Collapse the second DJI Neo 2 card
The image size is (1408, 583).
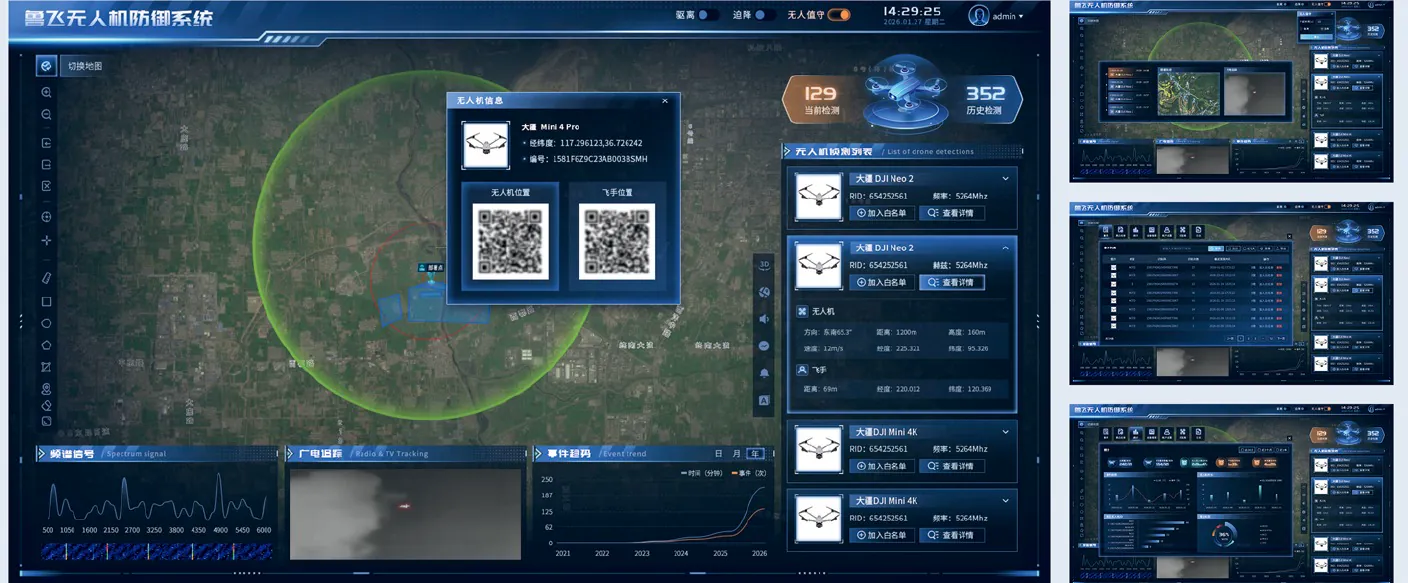click(x=1005, y=248)
